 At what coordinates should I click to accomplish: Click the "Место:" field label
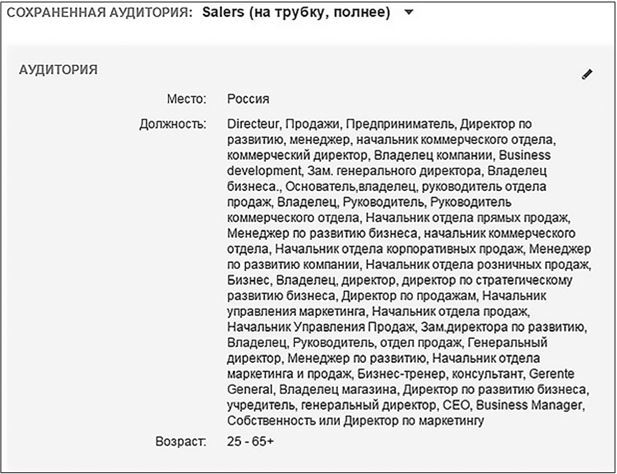(186, 99)
